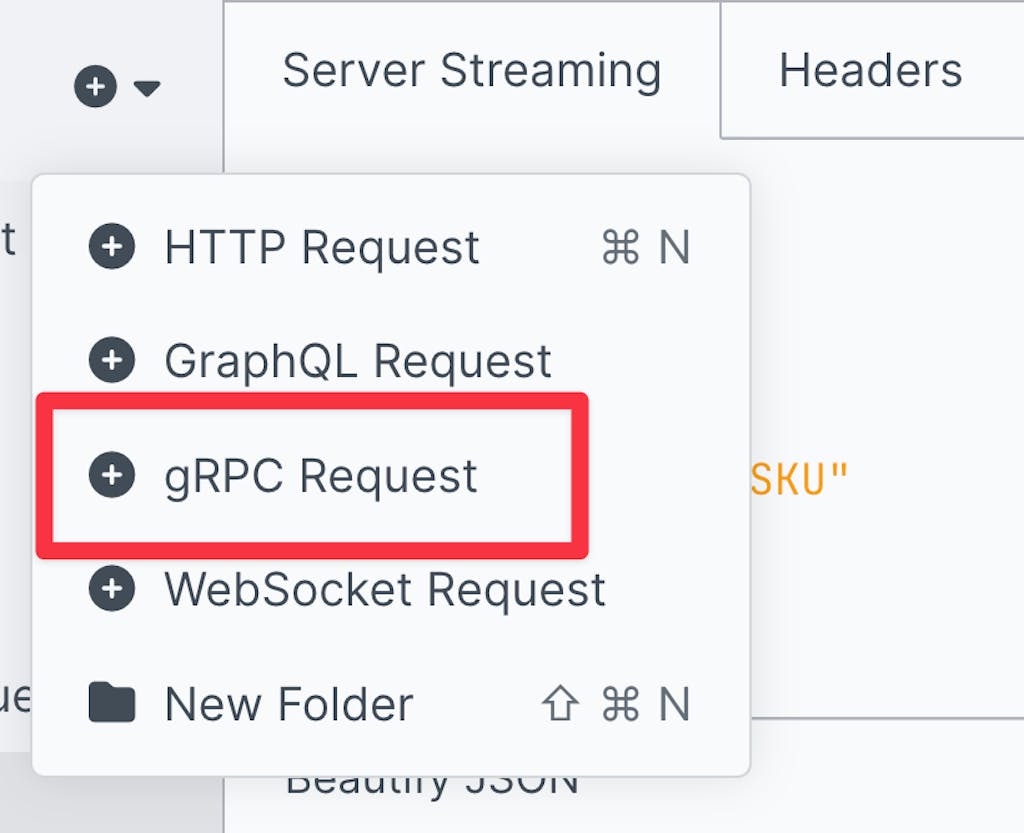Screen dimensions: 1024x833
Task: Click the plus create-new icon
Action: tap(96, 88)
